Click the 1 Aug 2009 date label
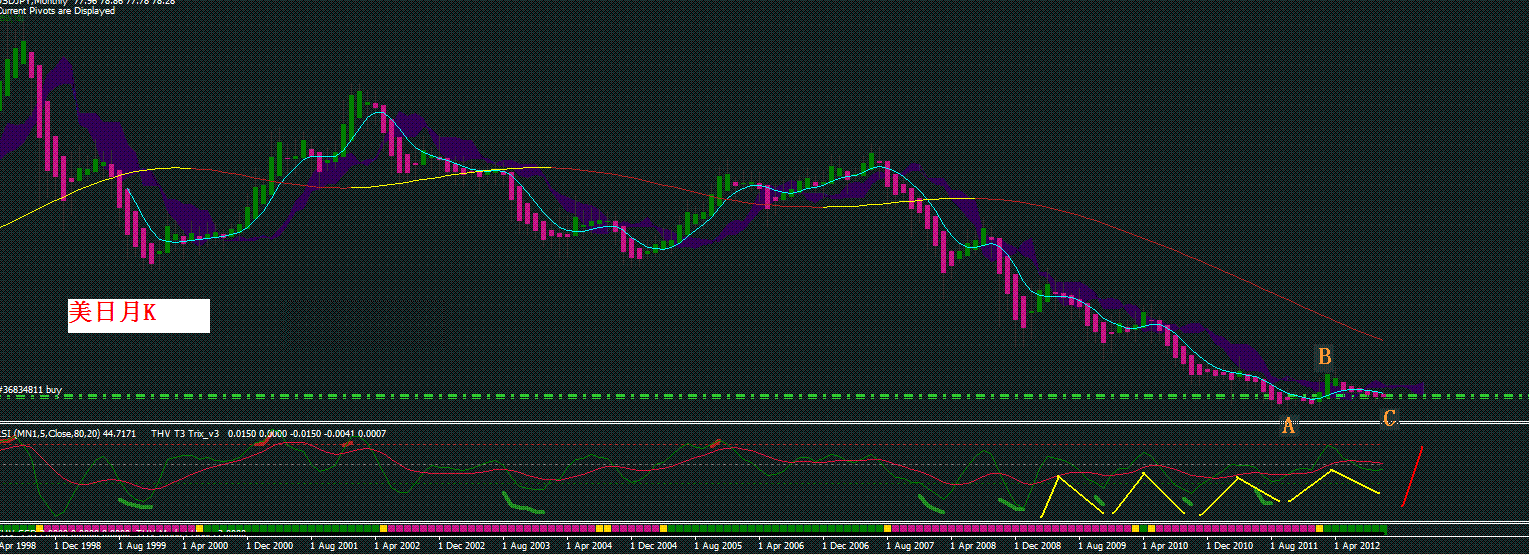Viewport: 1529px width, 555px height. pyautogui.click(x=1101, y=547)
